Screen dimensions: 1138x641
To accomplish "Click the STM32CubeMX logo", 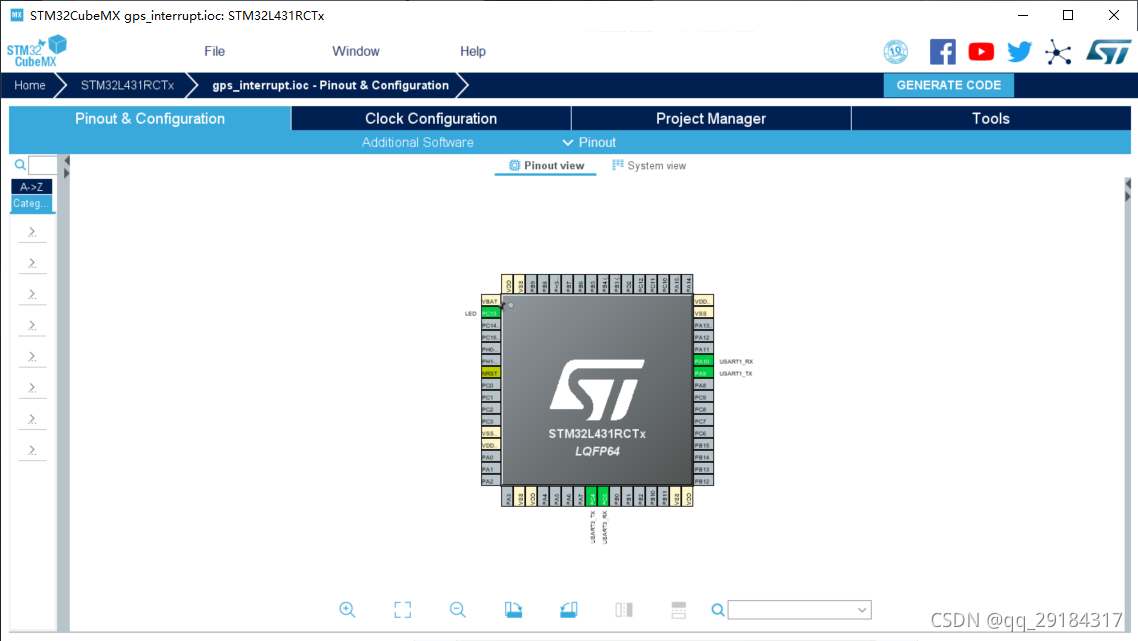I will [36, 52].
